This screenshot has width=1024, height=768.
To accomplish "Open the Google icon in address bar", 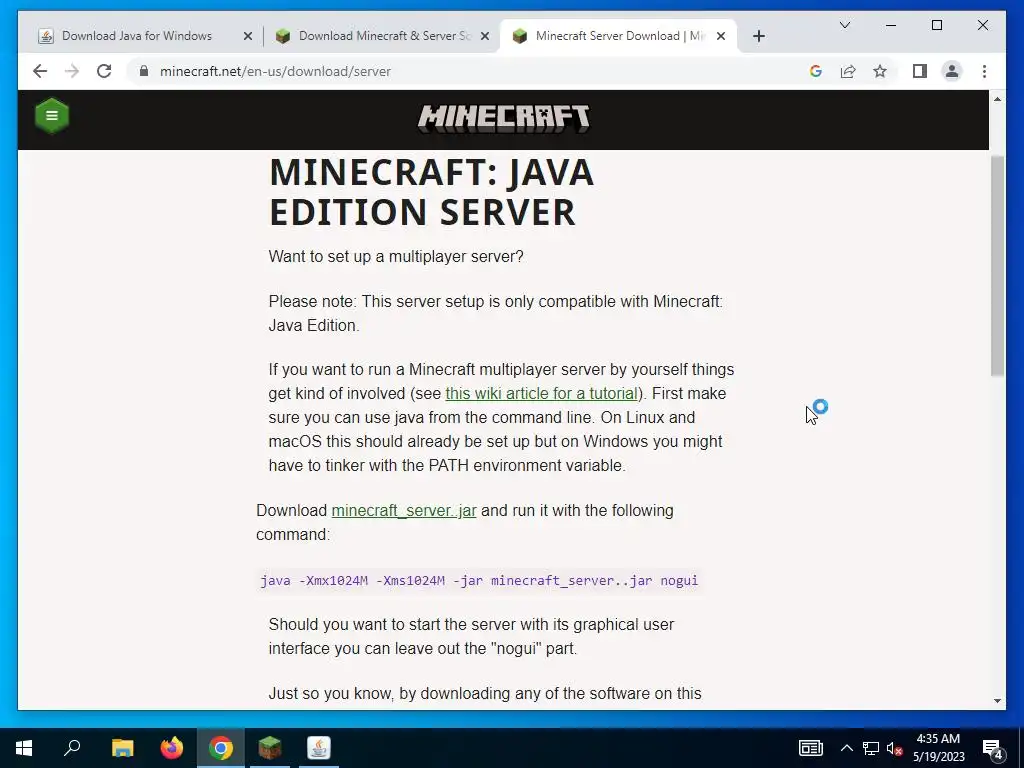I will (816, 71).
